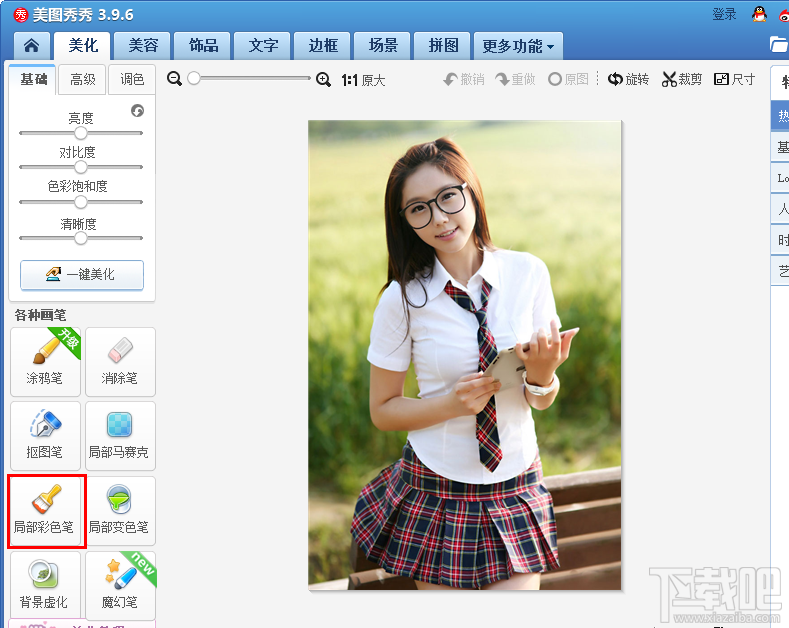Screen dimensions: 789x628
Task: Select the 局部变色笔 recolor brush
Action: pyautogui.click(x=120, y=510)
